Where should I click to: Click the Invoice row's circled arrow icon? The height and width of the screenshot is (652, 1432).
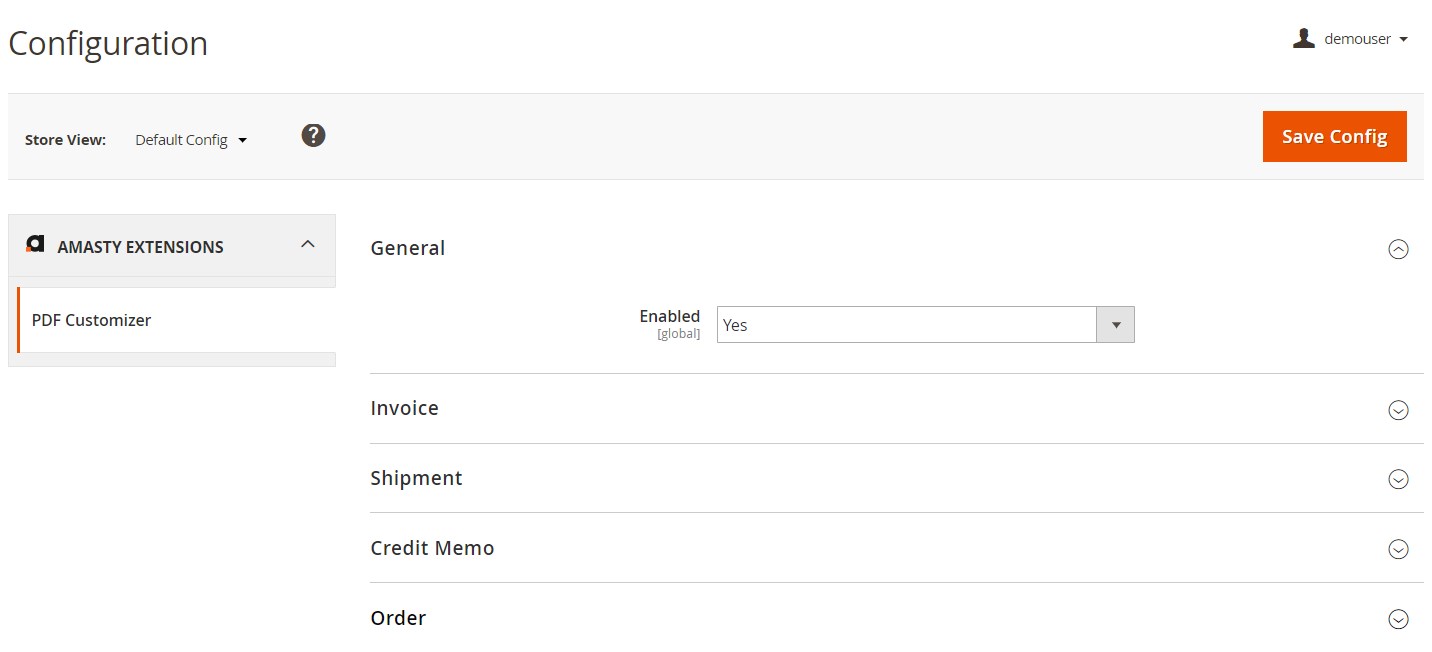click(x=1398, y=410)
